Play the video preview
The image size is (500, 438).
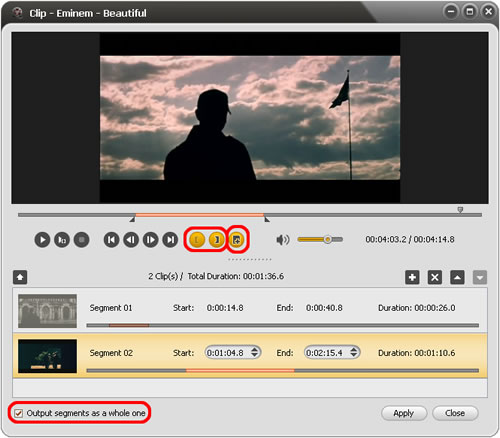42,240
